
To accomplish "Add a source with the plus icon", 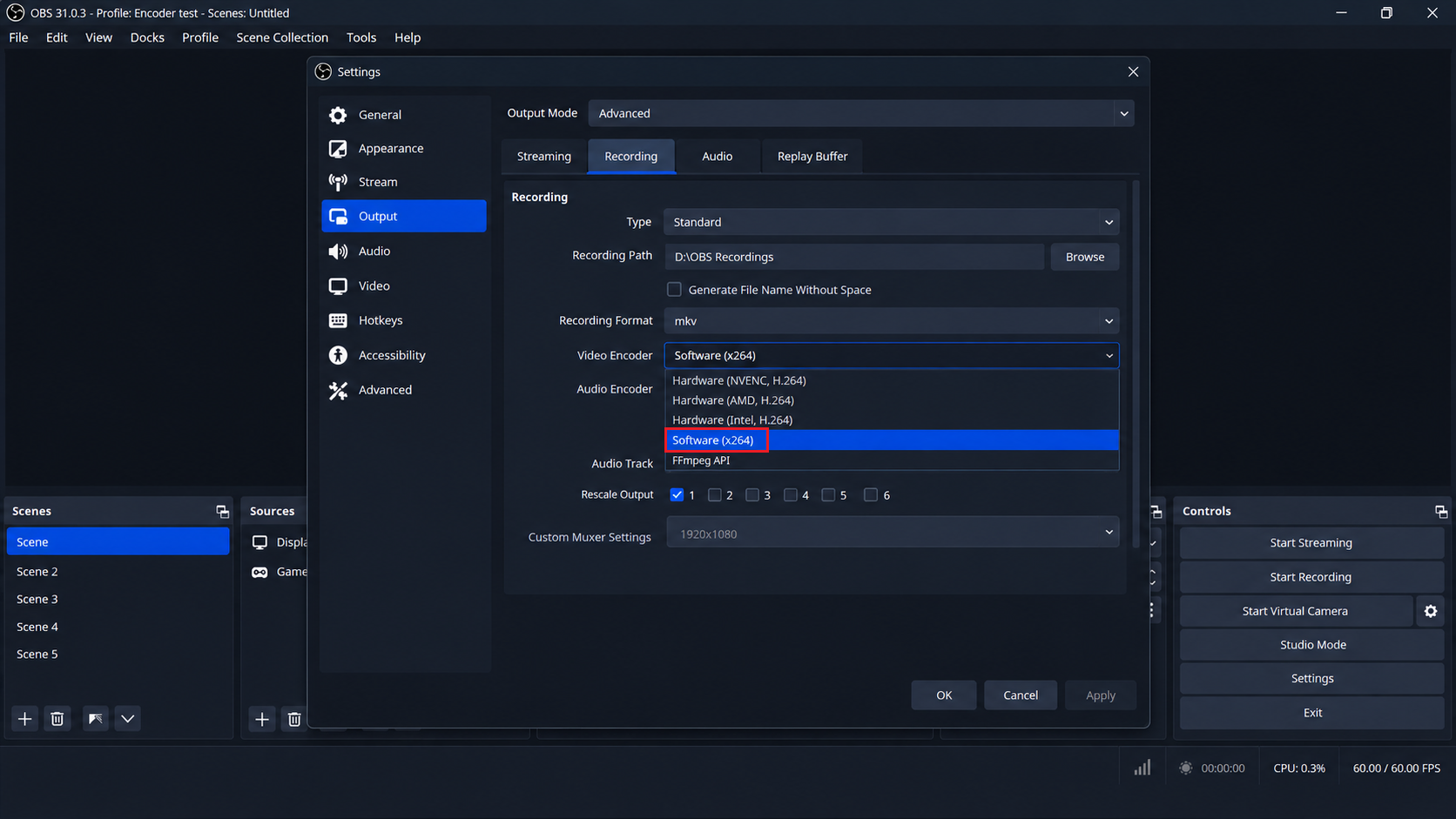I will [x=262, y=719].
